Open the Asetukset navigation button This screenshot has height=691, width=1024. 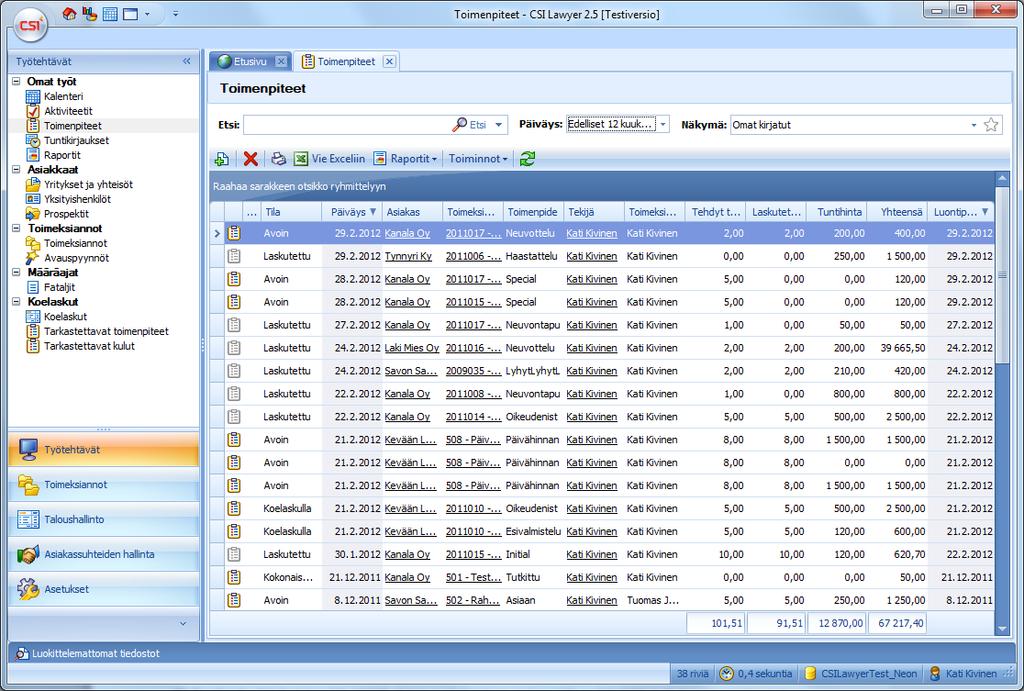pyautogui.click(x=103, y=589)
